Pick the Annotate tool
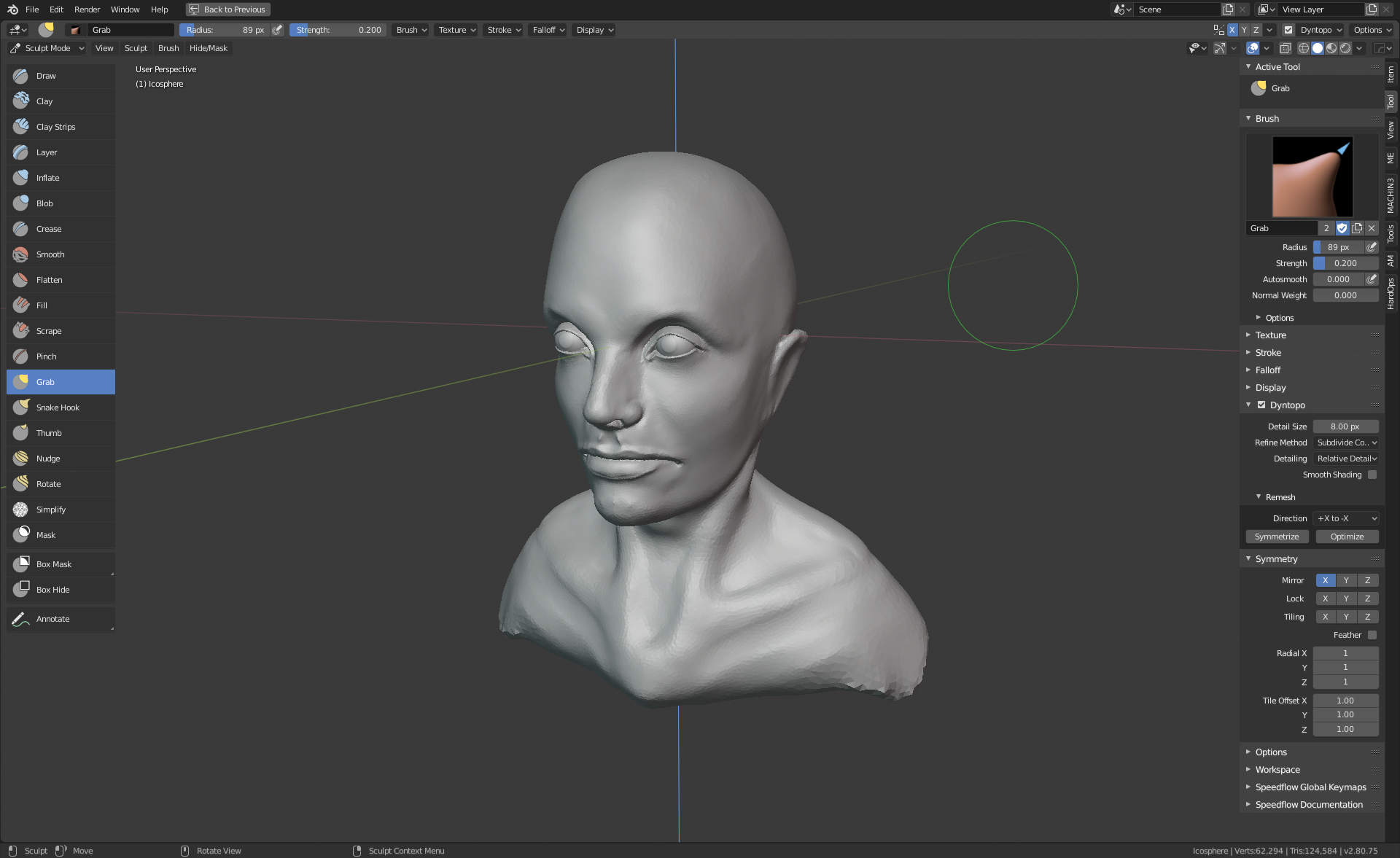Image resolution: width=1400 pixels, height=858 pixels. pyautogui.click(x=52, y=619)
